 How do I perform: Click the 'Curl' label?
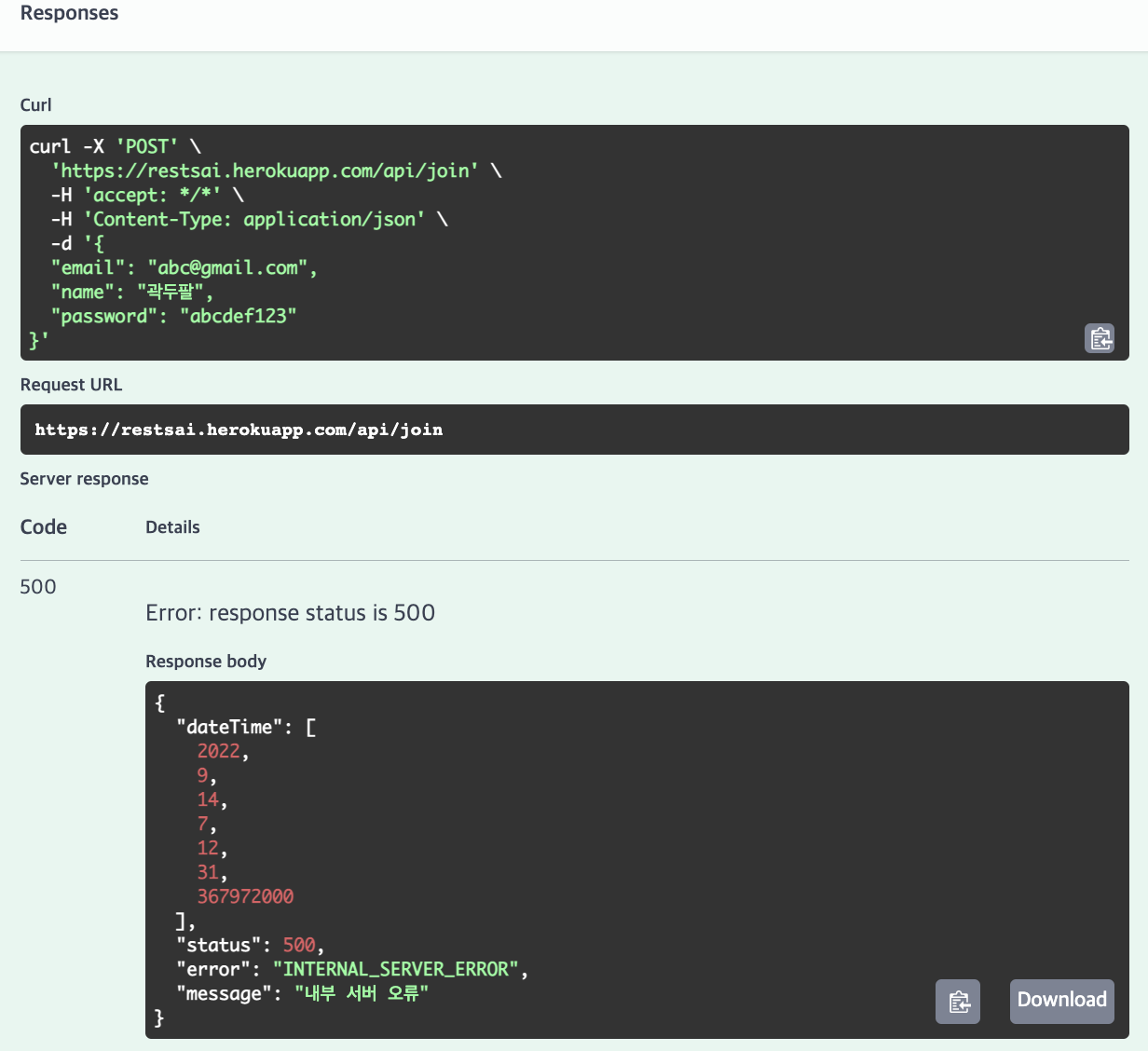coord(36,105)
